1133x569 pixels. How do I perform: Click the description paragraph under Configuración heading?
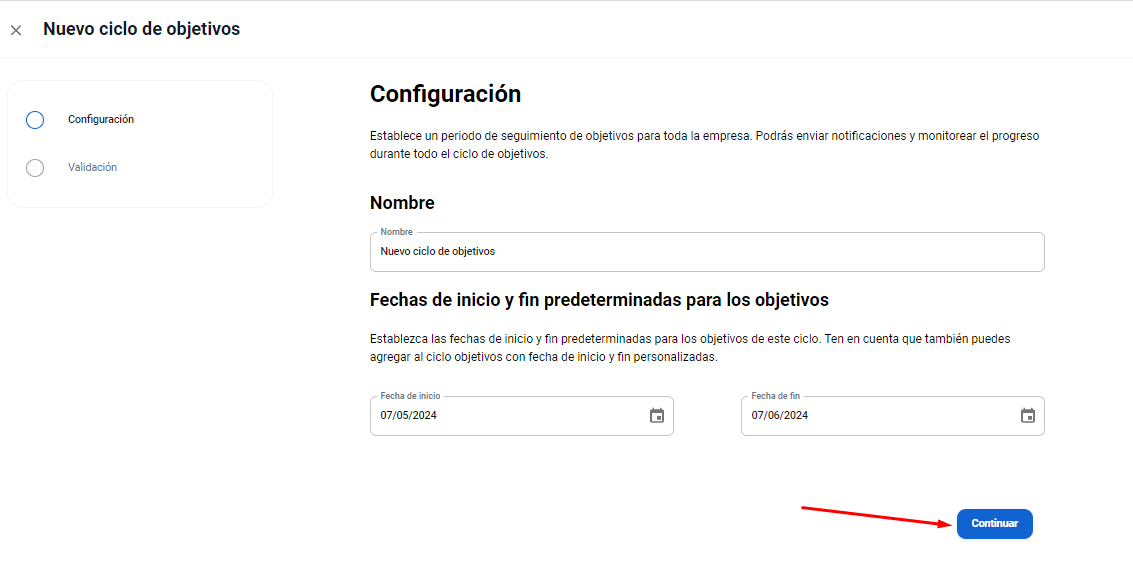[x=704, y=145]
